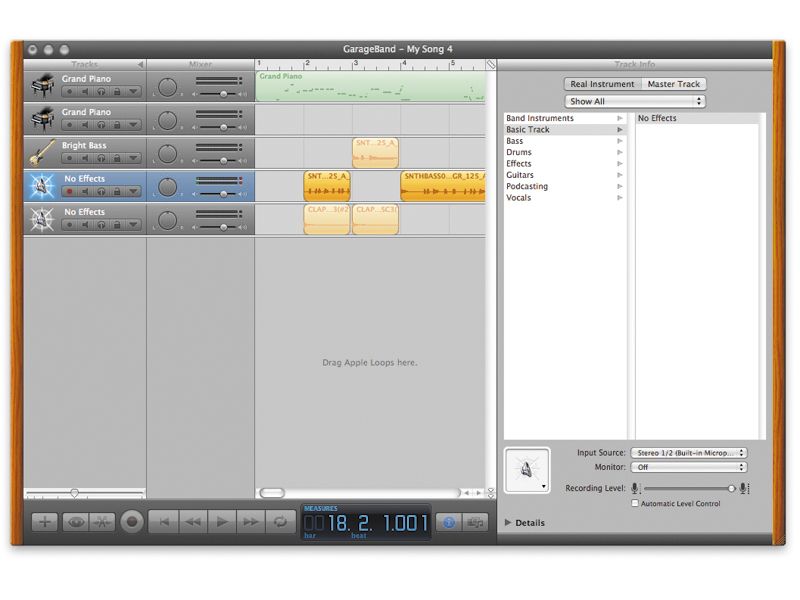This screenshot has height=600, width=800.
Task: Add a new track with plus button
Action: tap(44, 522)
